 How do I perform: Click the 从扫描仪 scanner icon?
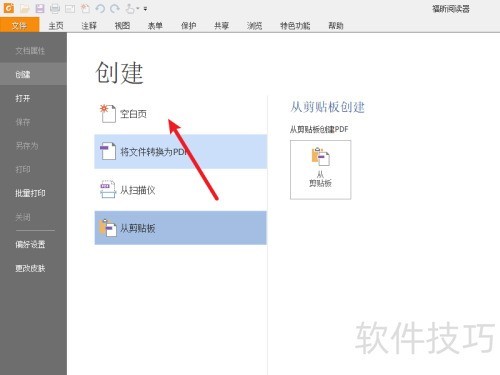pyautogui.click(x=108, y=189)
